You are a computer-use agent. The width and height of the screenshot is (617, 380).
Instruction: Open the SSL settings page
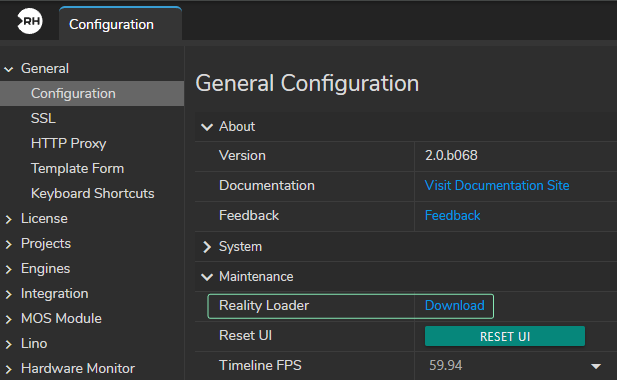[43, 118]
